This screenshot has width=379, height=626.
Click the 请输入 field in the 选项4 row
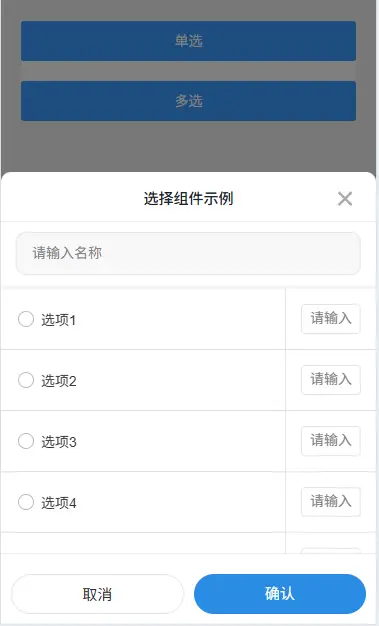pyautogui.click(x=331, y=501)
